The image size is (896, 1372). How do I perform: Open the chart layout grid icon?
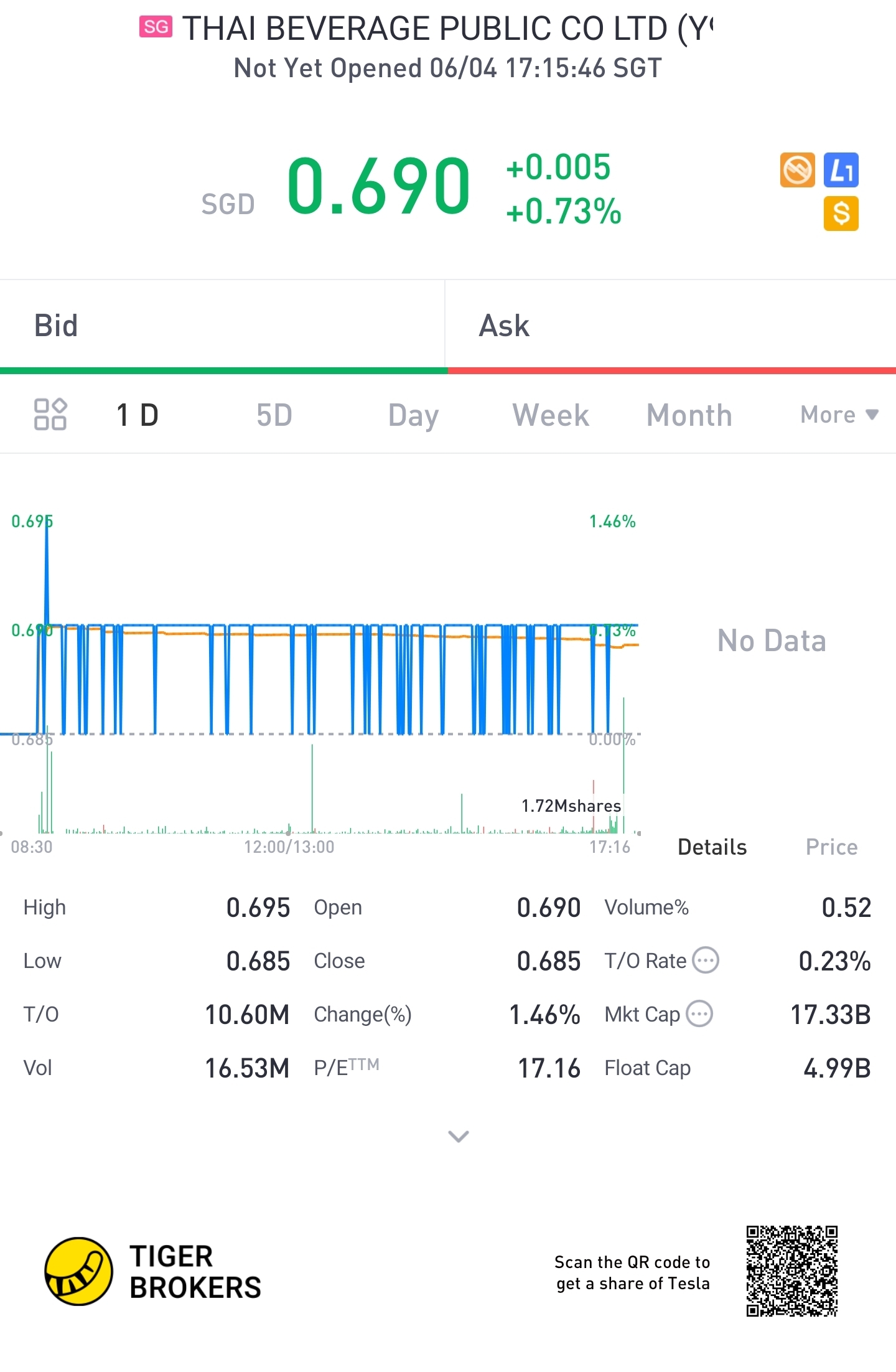[50, 415]
